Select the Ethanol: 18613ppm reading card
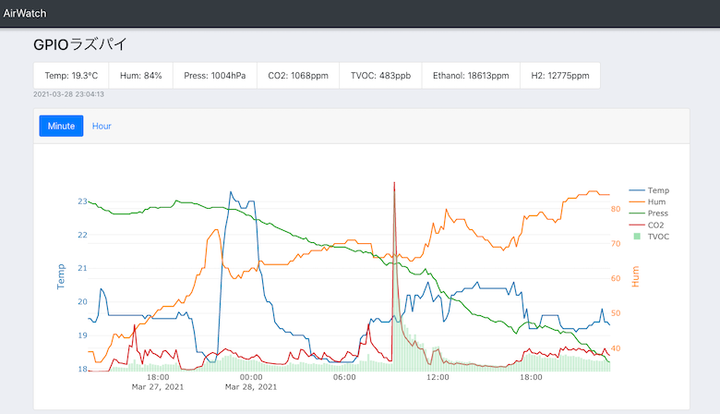 coord(471,76)
